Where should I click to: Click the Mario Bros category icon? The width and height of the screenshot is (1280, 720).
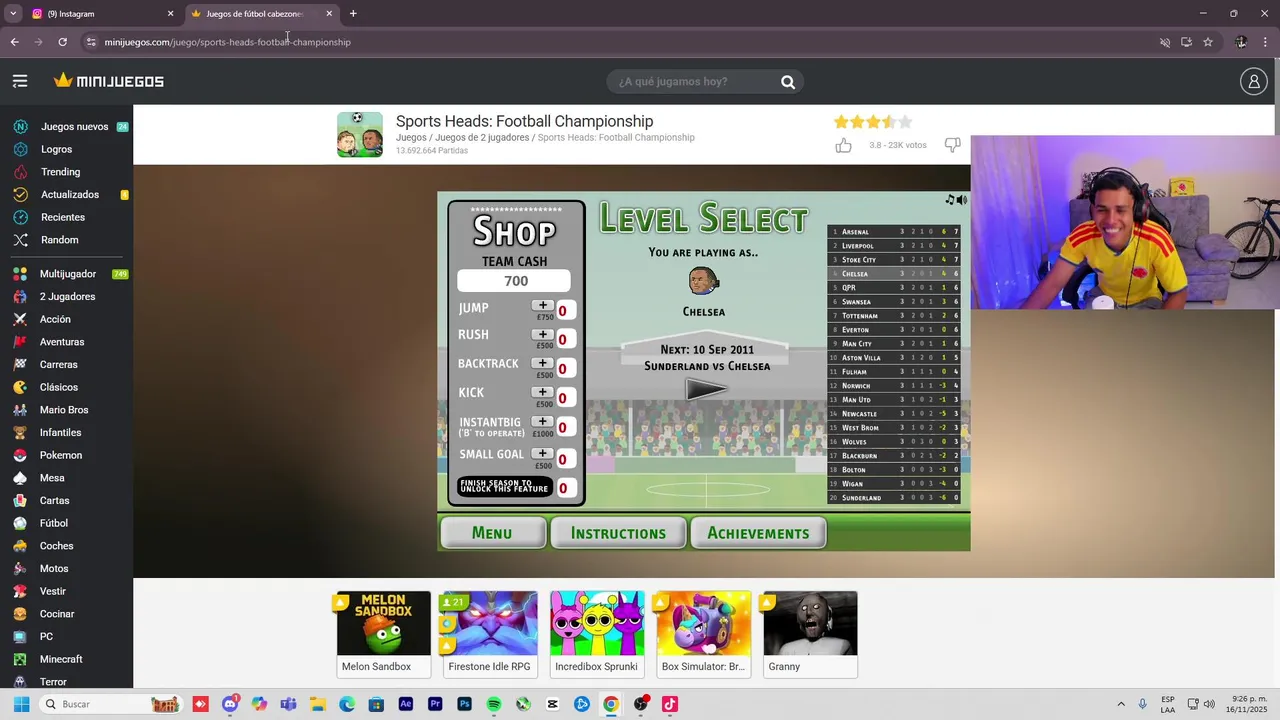click(x=20, y=410)
